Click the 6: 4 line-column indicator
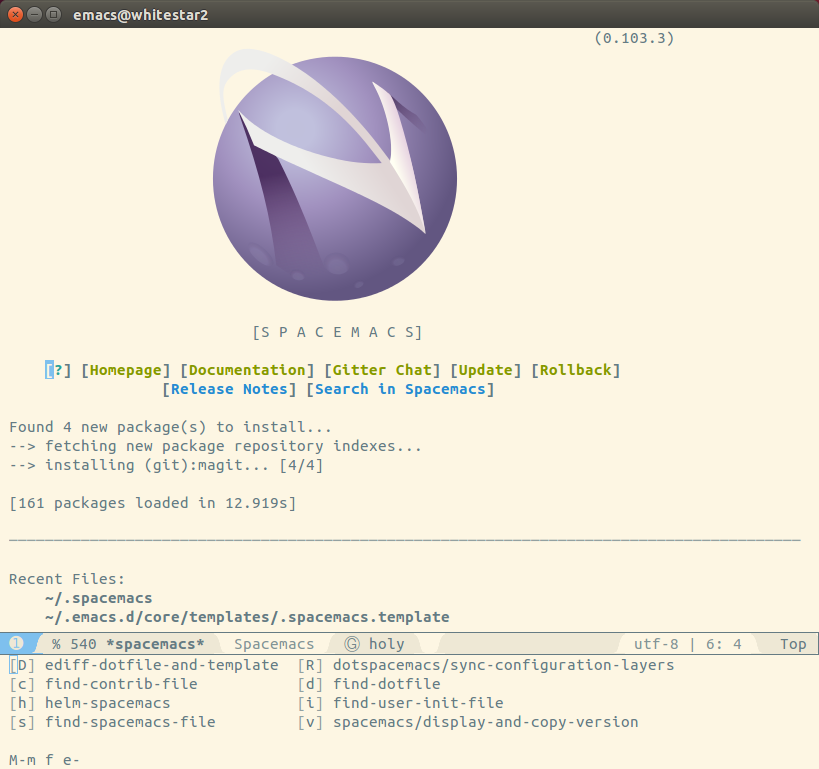The height and width of the screenshot is (769, 819). click(724, 644)
